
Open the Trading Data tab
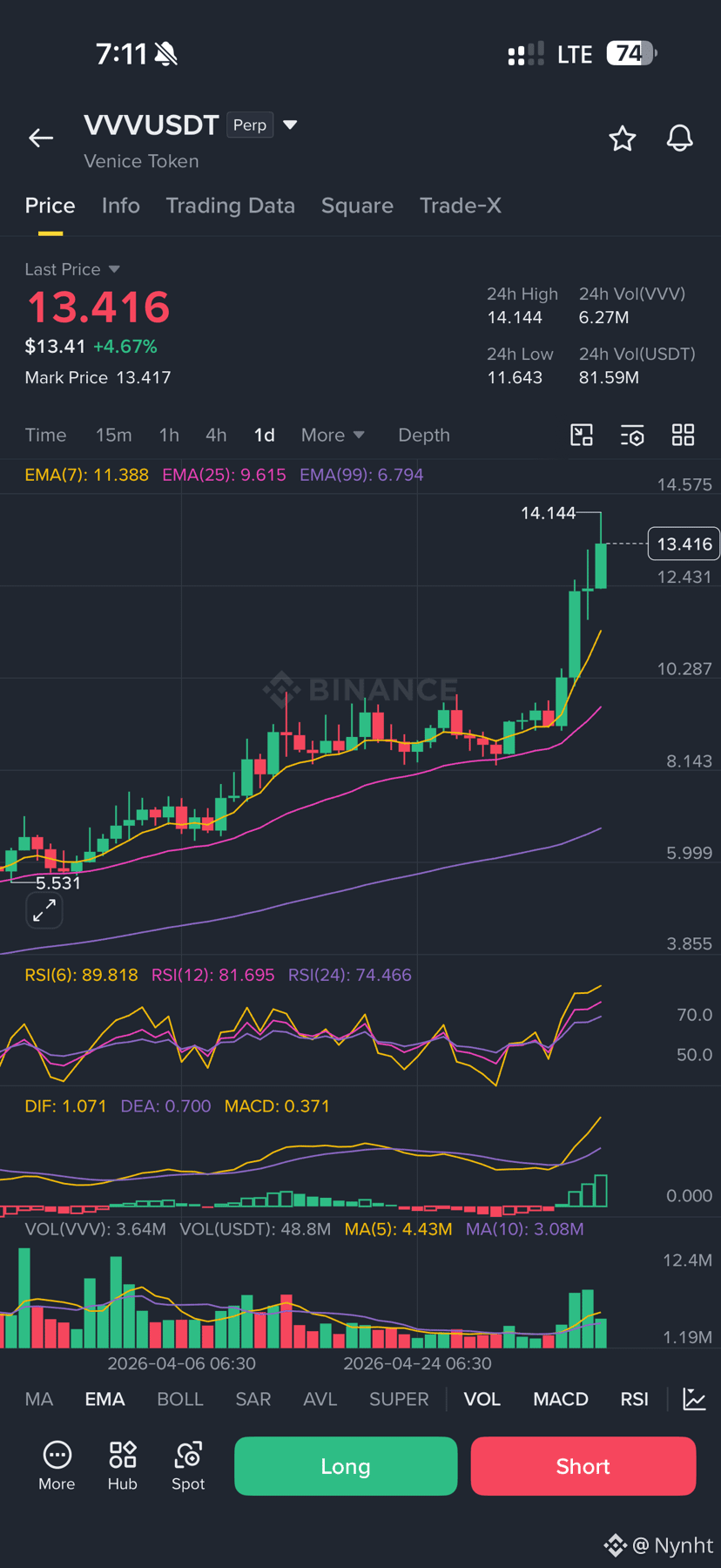pos(230,206)
